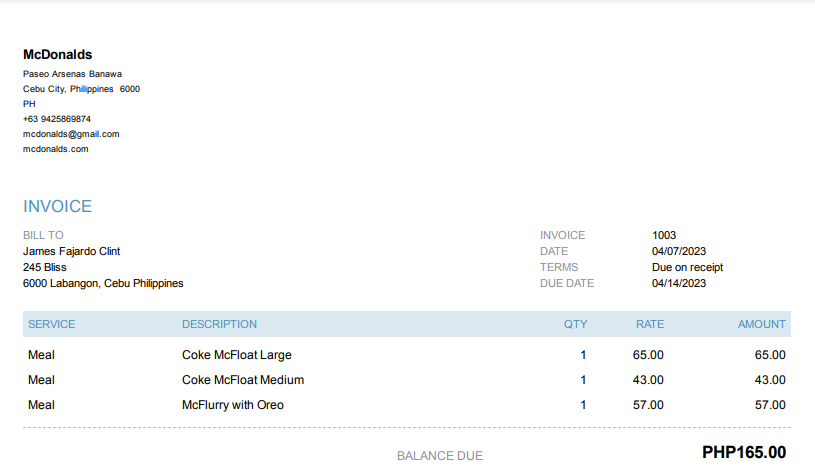Click the invoice number 1003
The width and height of the screenshot is (815, 473).
pyautogui.click(x=664, y=235)
